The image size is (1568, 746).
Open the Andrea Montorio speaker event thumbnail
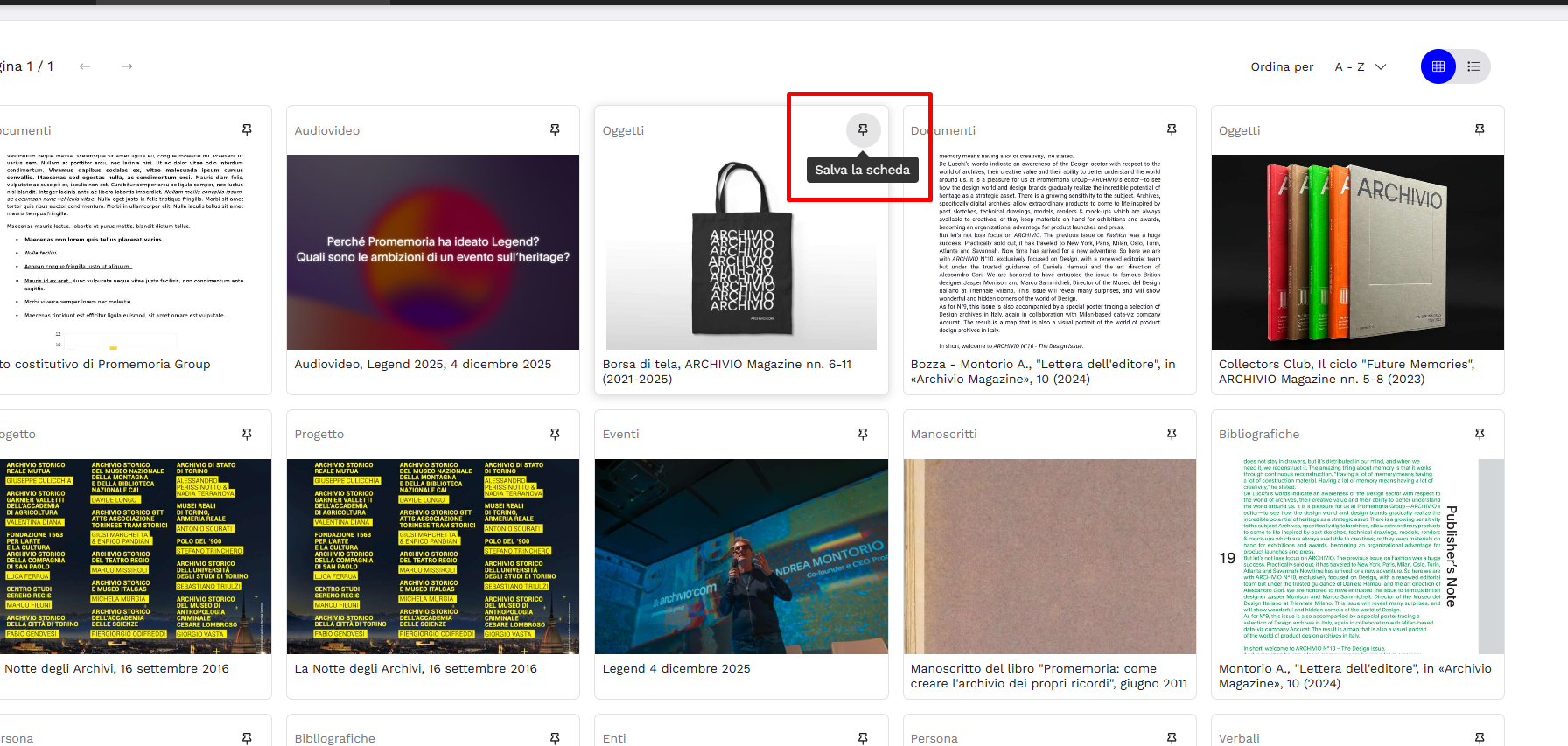coord(741,556)
